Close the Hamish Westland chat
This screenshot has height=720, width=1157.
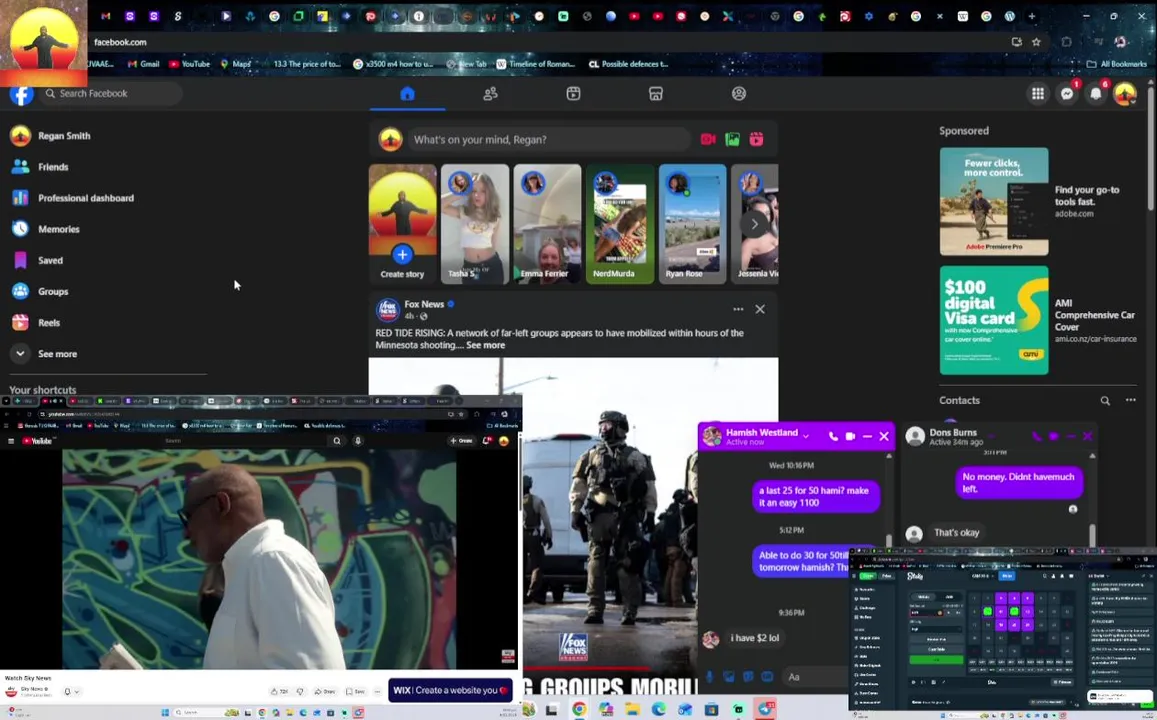pyautogui.click(x=884, y=436)
